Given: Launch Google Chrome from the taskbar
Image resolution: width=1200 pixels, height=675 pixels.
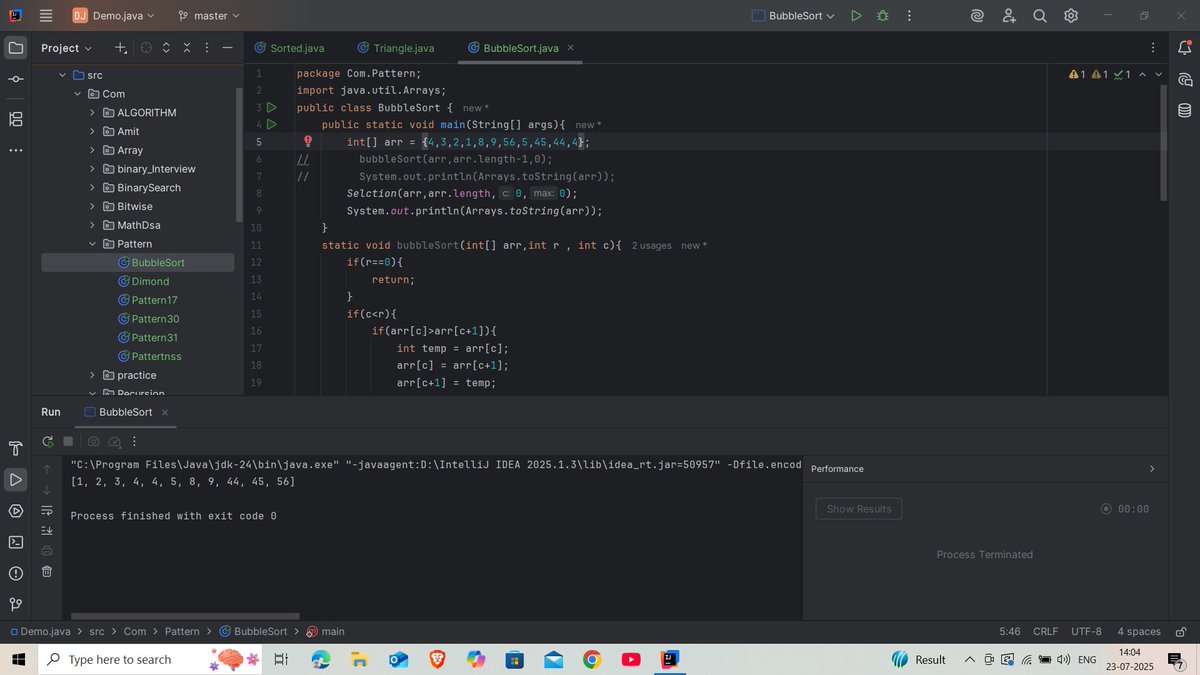Looking at the screenshot, I should coord(592,659).
